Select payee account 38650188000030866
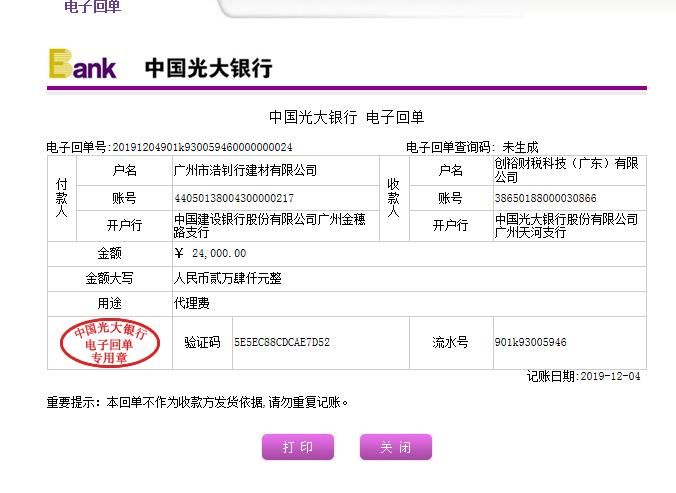The image size is (676, 493). (x=545, y=198)
